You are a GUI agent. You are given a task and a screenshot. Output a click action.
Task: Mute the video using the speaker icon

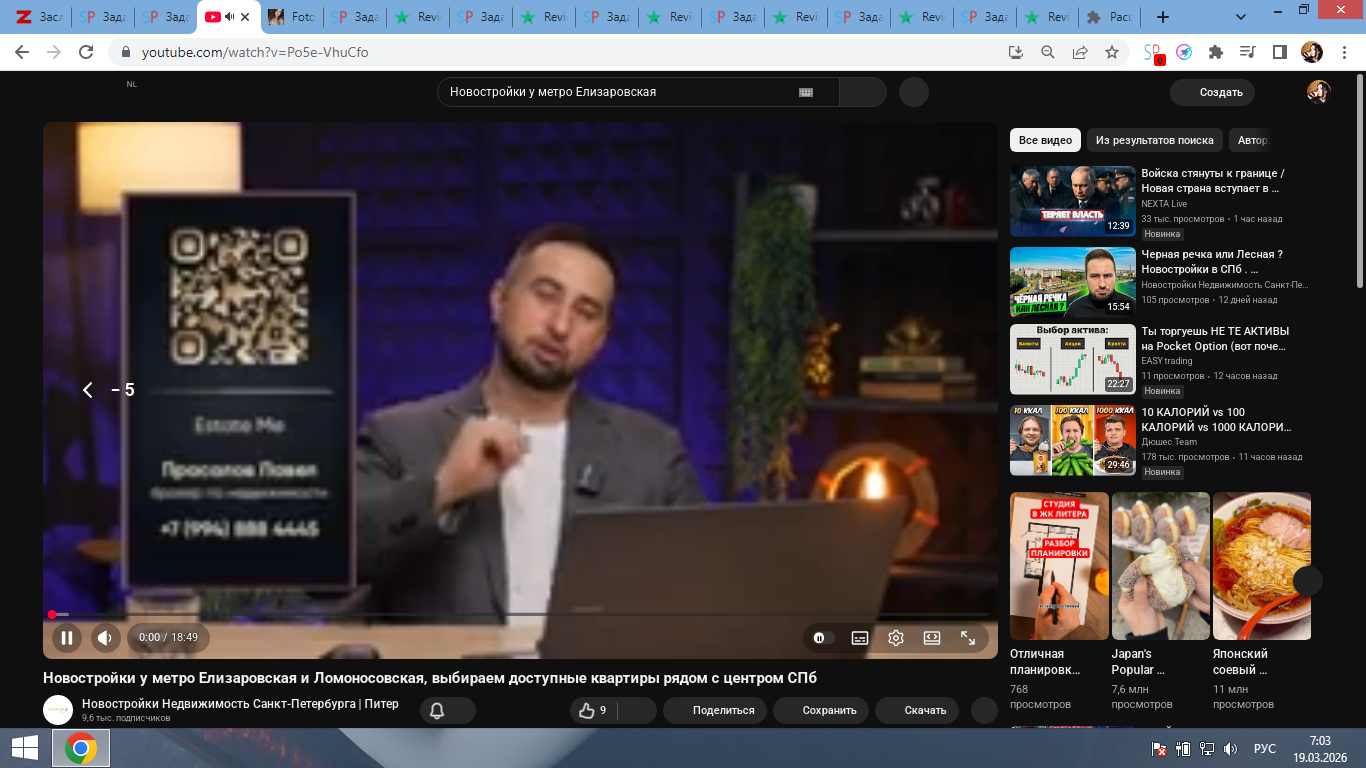[105, 637]
